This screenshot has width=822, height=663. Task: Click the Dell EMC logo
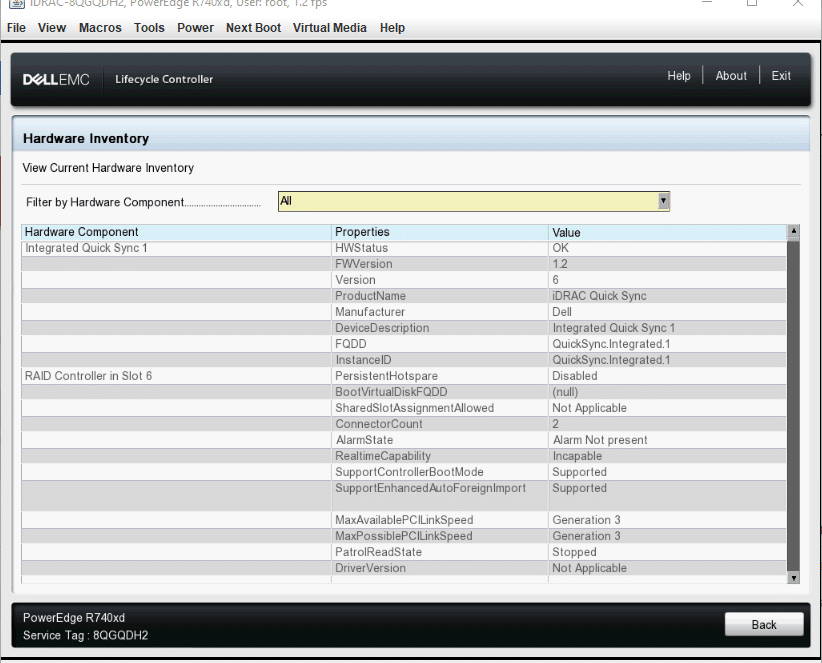point(56,80)
